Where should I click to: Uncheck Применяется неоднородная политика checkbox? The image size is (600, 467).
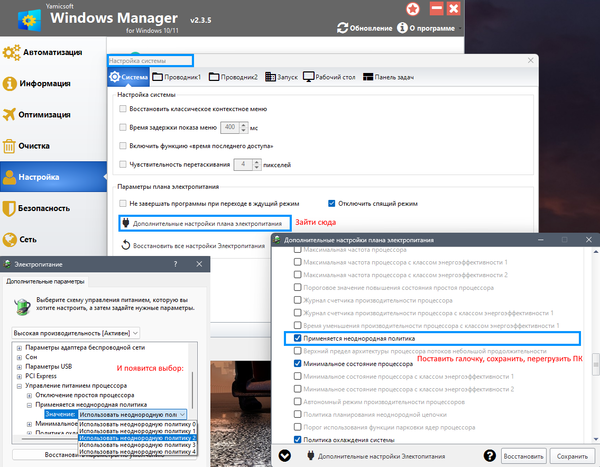pyautogui.click(x=297, y=338)
